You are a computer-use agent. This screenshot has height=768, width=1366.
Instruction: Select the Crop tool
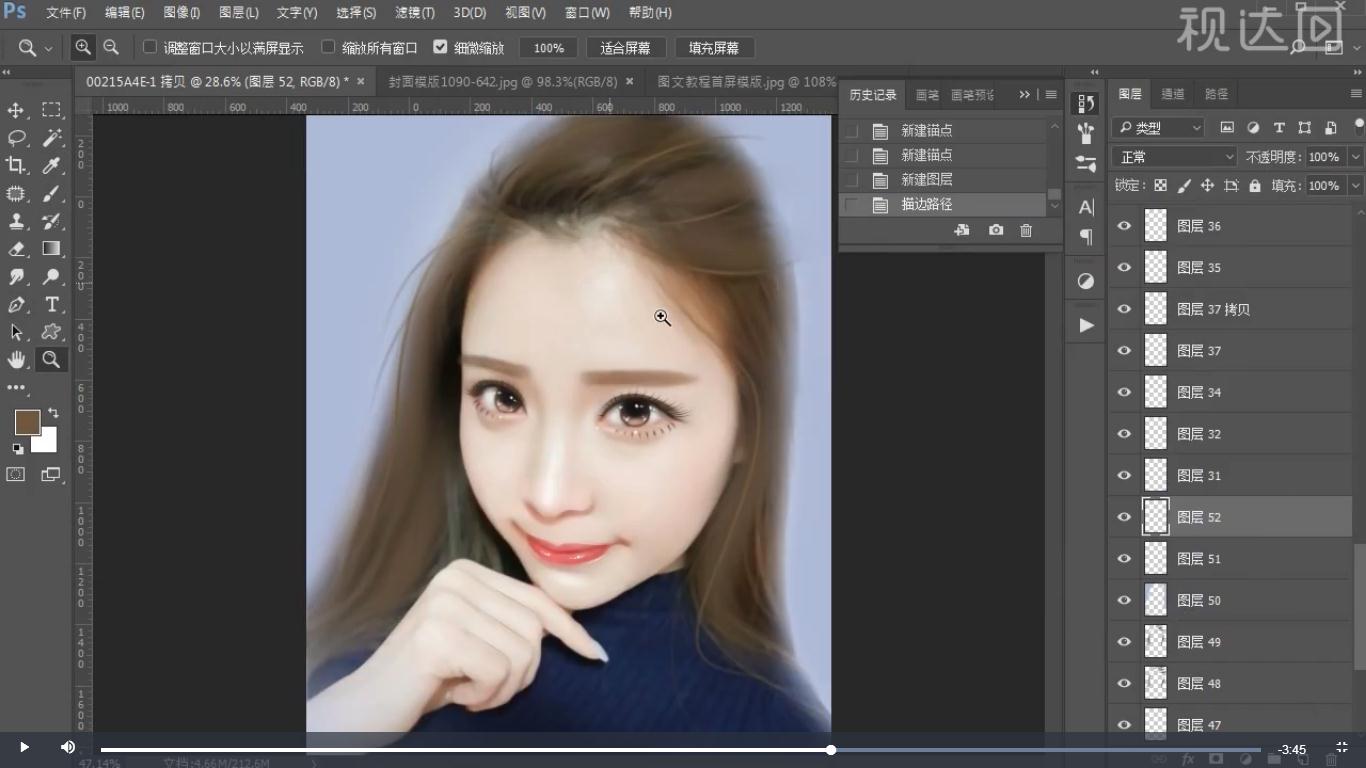click(x=16, y=166)
